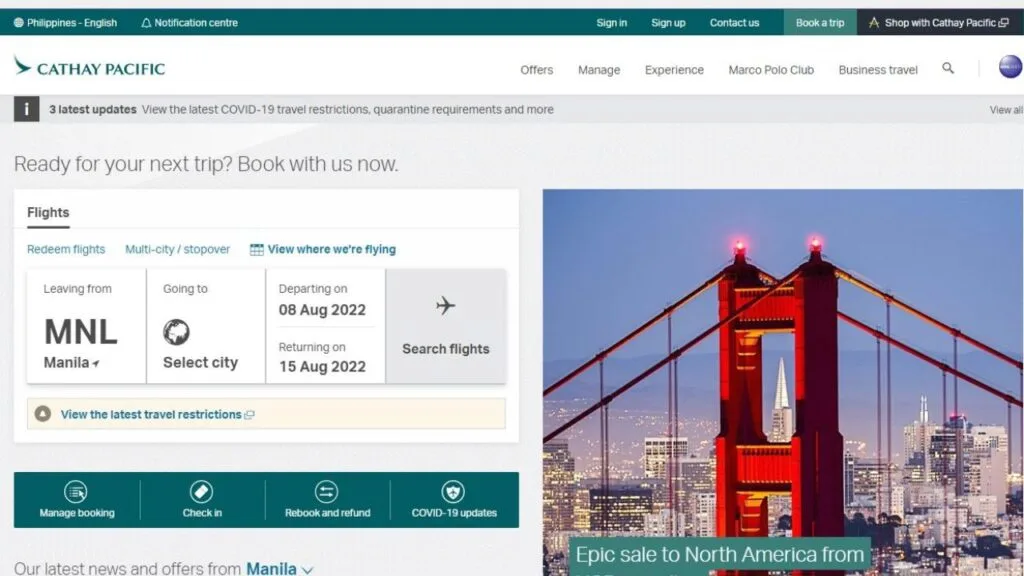Open the Manage menu
The height and width of the screenshot is (576, 1024).
599,70
